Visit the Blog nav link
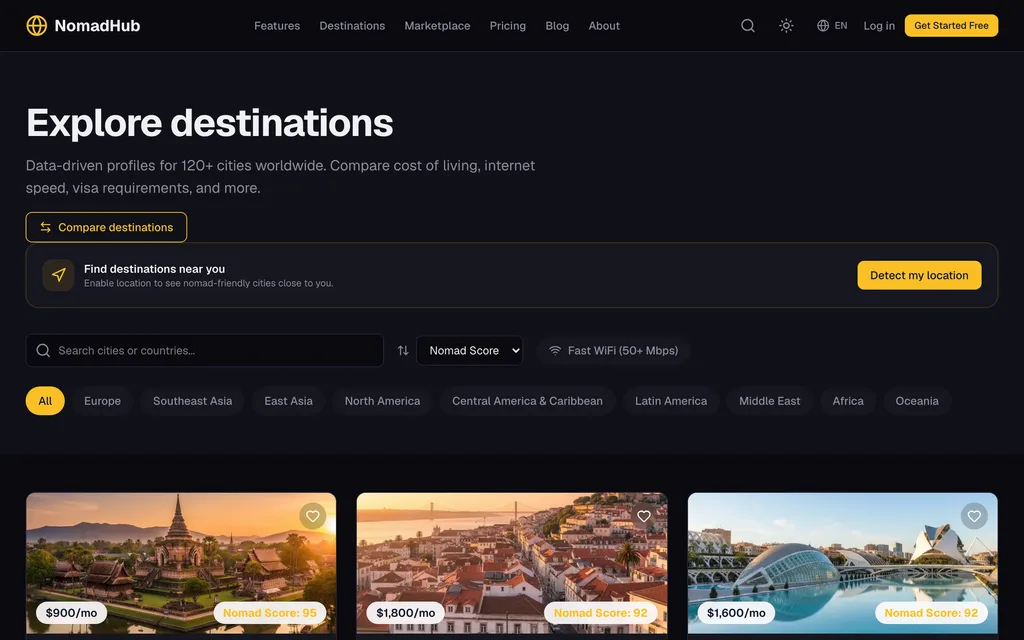The height and width of the screenshot is (640, 1024). click(x=557, y=25)
